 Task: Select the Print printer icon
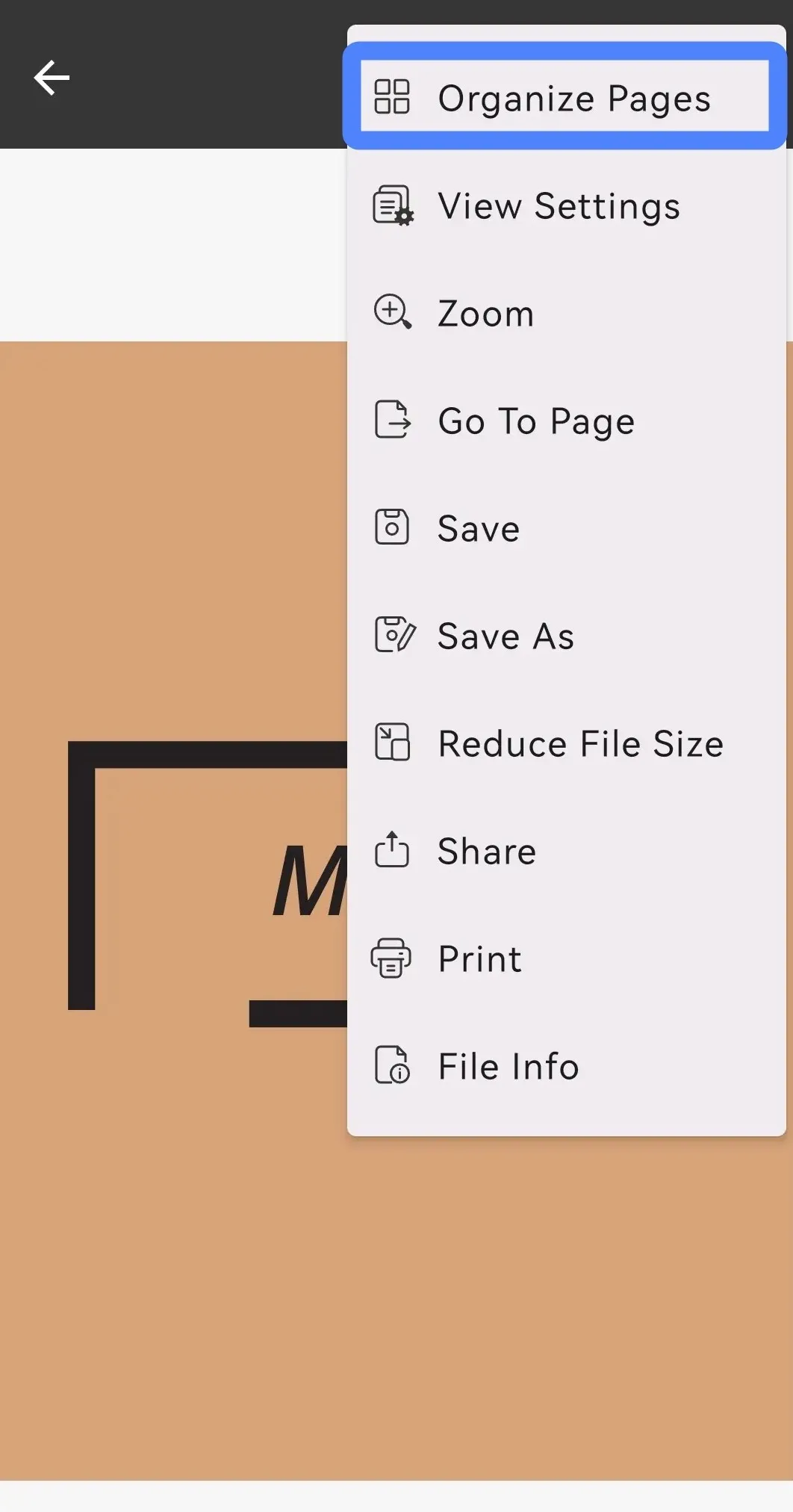(x=391, y=958)
